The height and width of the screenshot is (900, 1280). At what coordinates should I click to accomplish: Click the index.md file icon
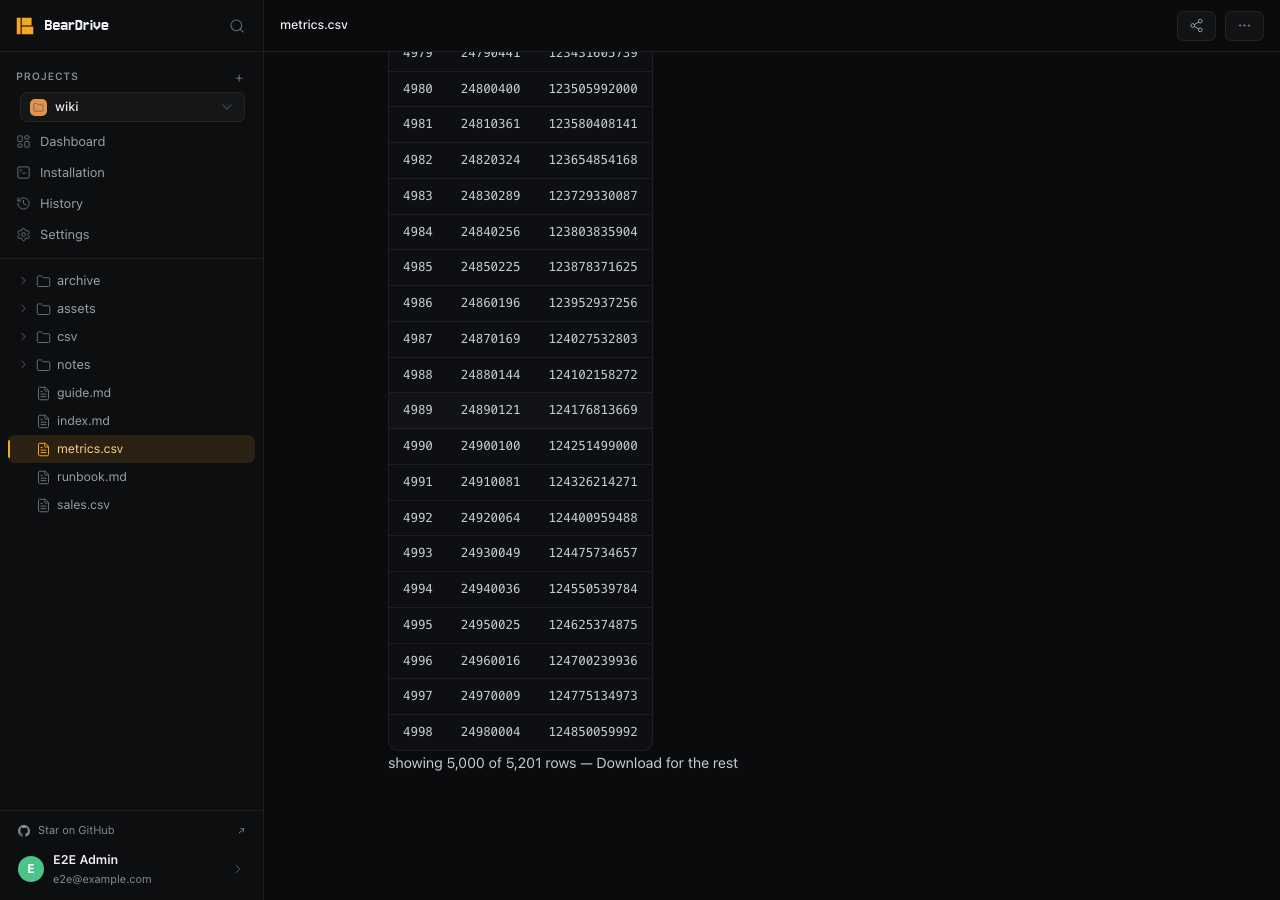[x=43, y=421]
